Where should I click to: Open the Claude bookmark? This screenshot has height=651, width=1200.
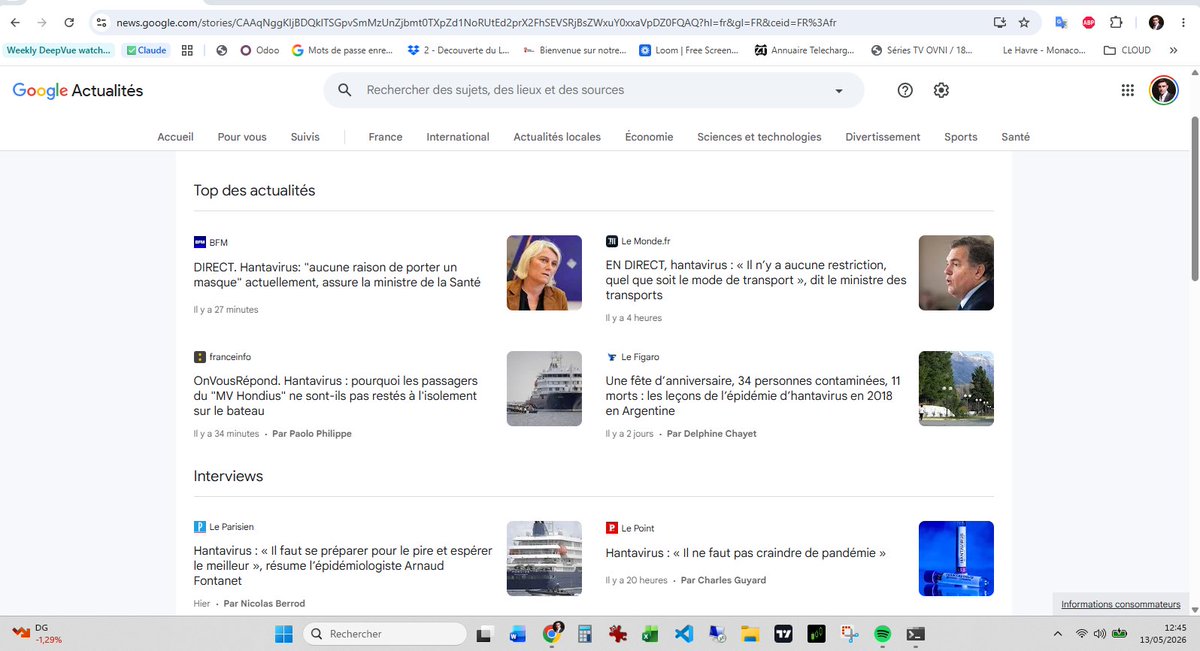146,50
